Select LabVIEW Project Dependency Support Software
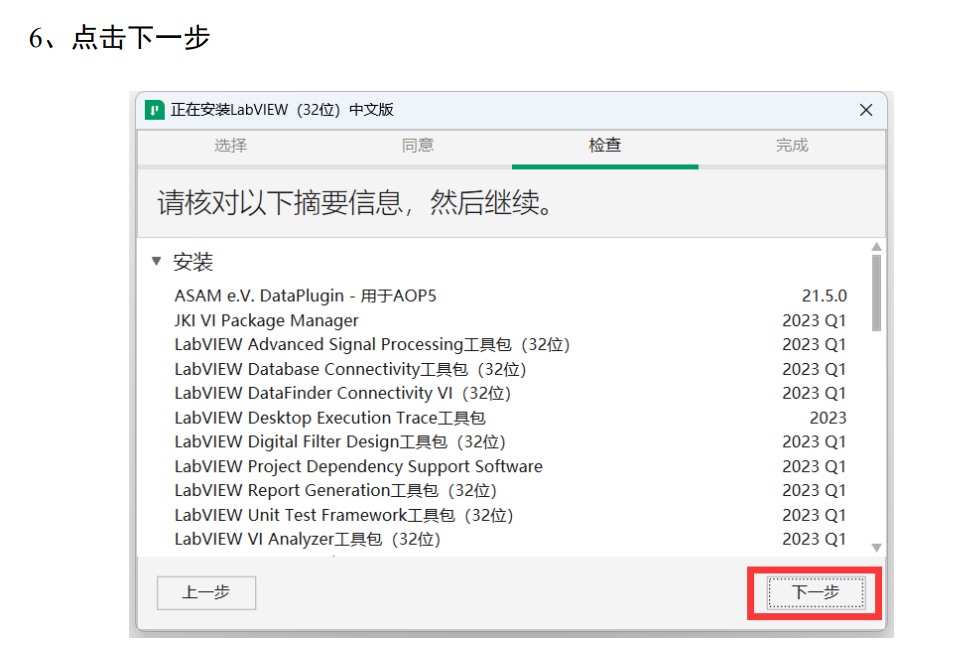 (510, 467)
